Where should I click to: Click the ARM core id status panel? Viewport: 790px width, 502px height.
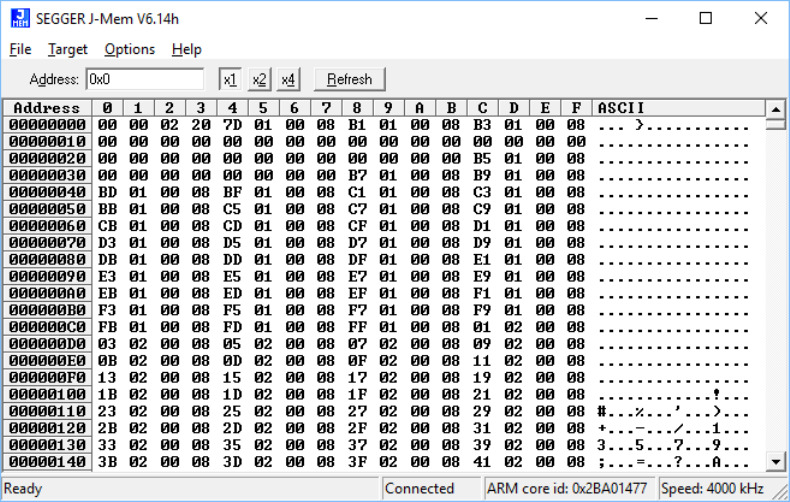pos(566,488)
